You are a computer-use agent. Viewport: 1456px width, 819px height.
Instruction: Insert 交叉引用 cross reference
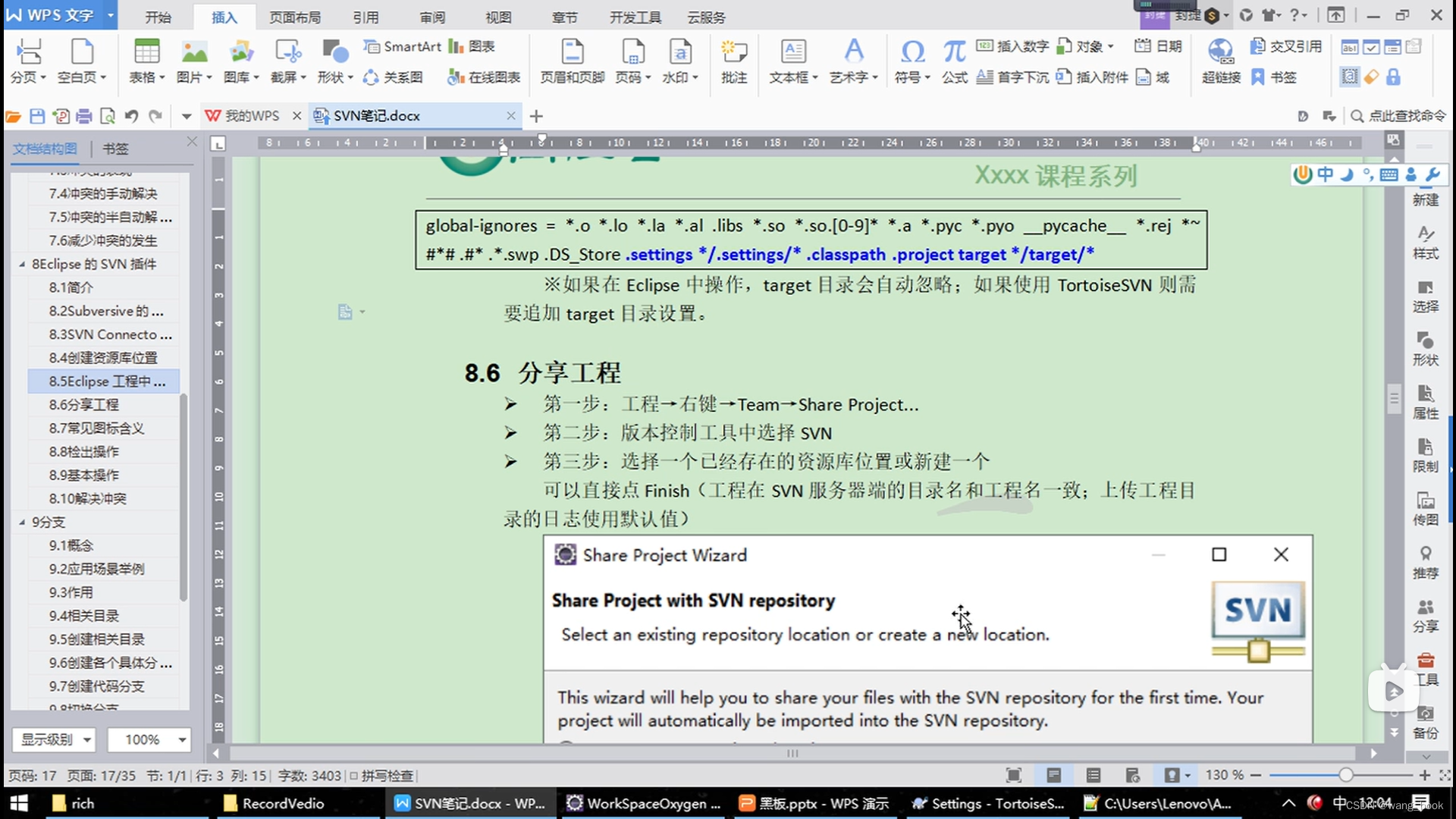coord(1286,46)
